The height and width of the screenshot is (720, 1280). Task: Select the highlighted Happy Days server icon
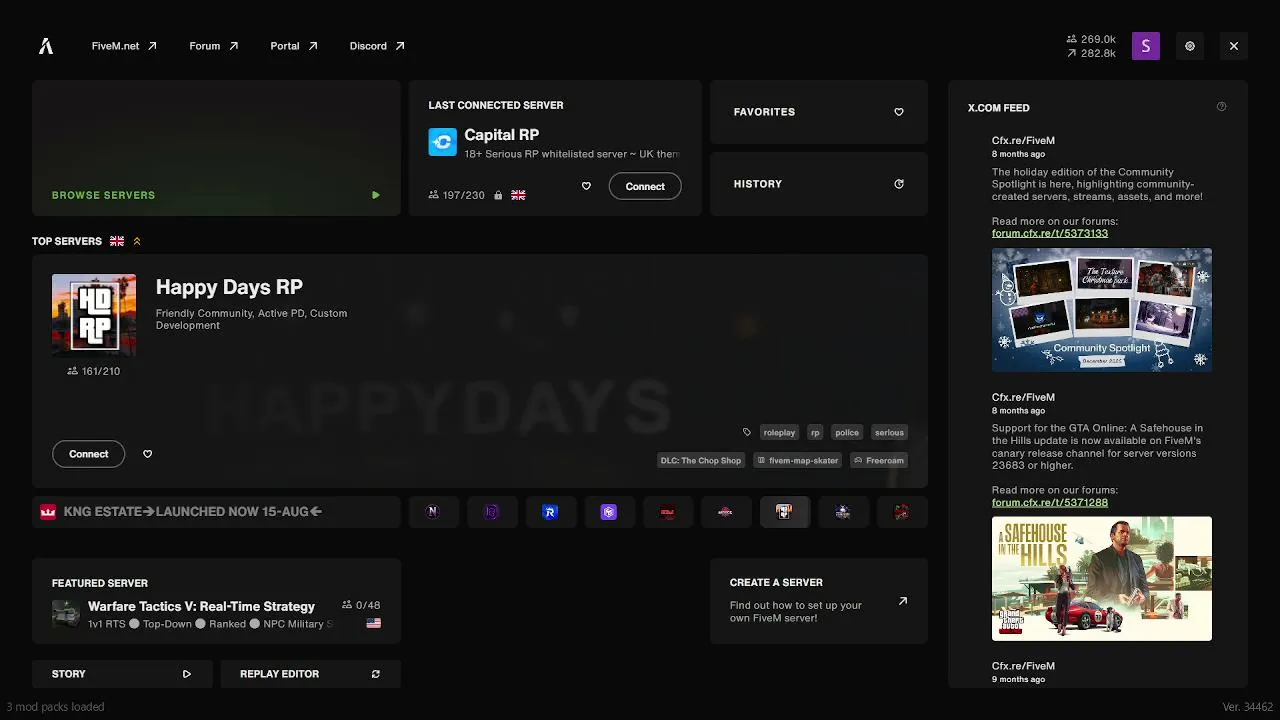tap(784, 512)
